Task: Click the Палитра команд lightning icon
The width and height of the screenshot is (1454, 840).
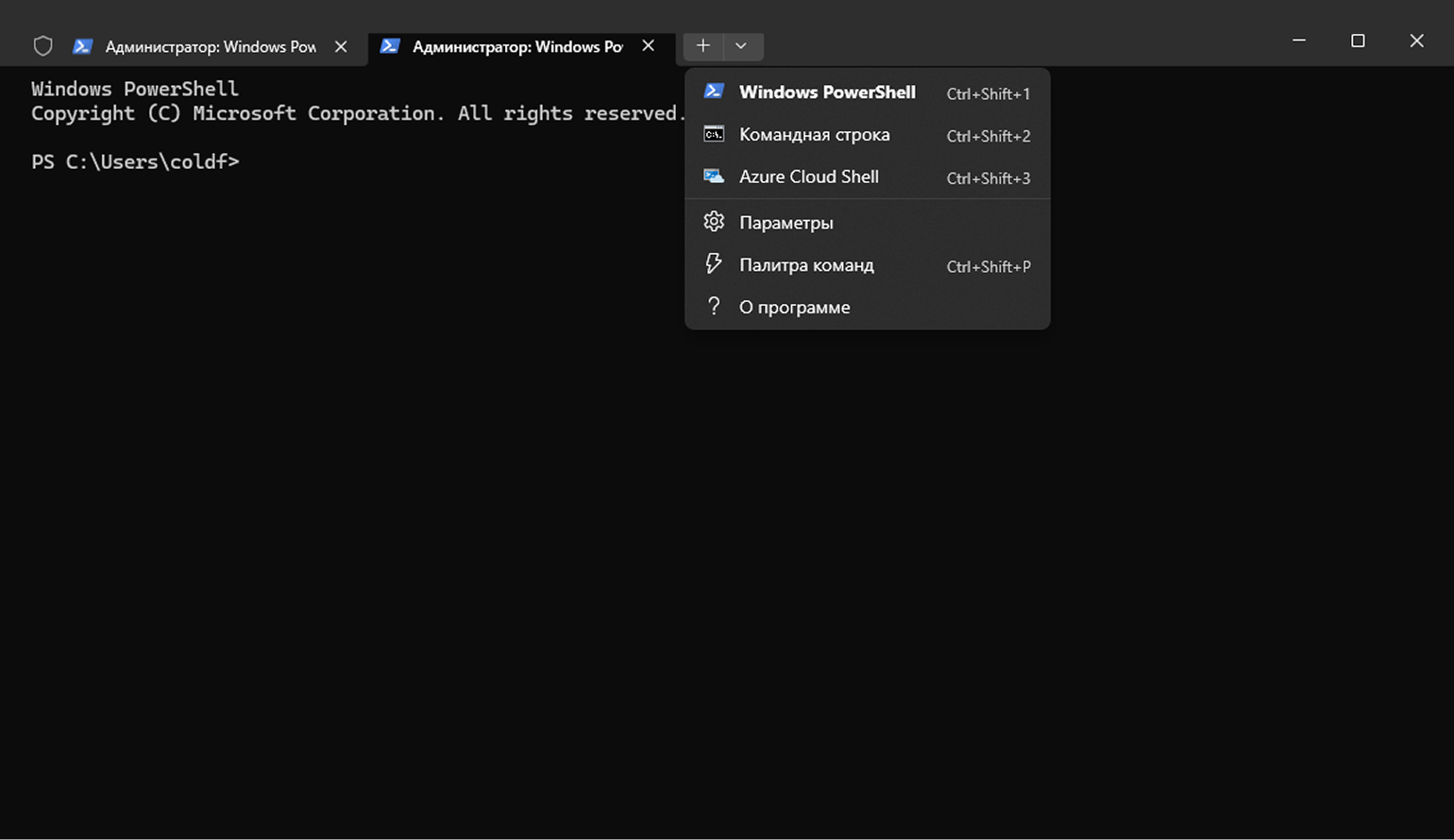Action: click(x=714, y=264)
